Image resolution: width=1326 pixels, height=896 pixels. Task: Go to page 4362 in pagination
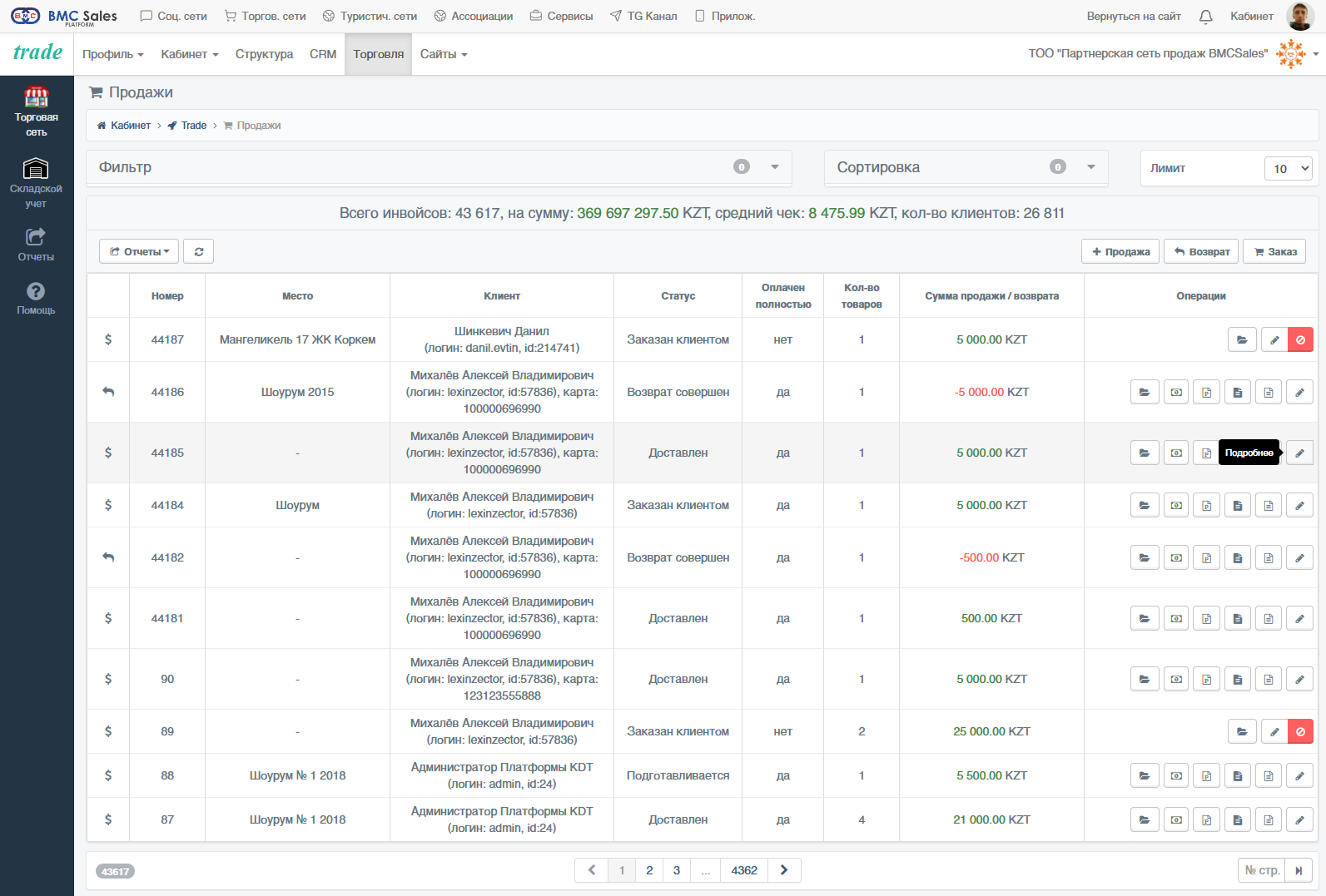click(744, 870)
